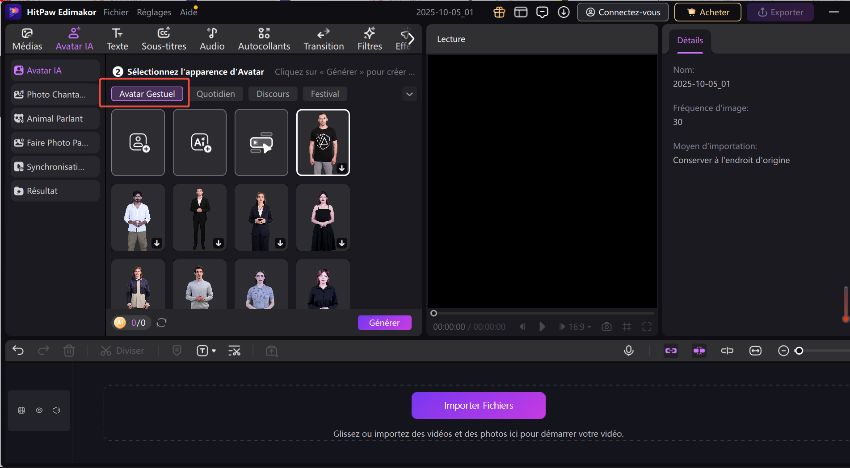Click the marker shield icon
This screenshot has width=850, height=468.
(177, 351)
